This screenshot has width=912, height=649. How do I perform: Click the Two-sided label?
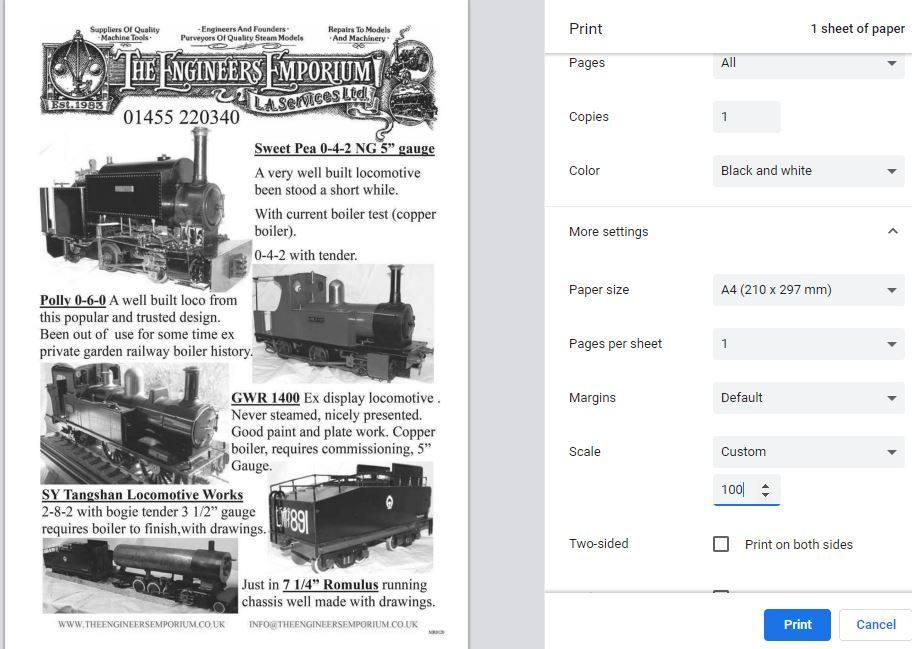pyautogui.click(x=598, y=544)
